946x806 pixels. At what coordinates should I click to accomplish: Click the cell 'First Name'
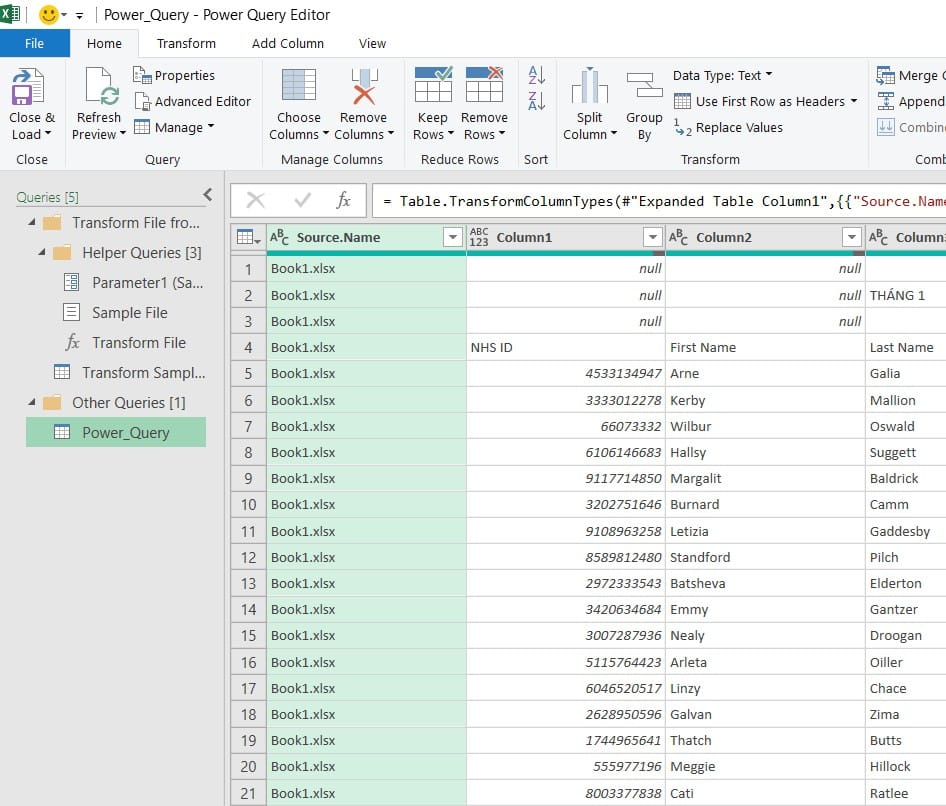pyautogui.click(x=765, y=347)
